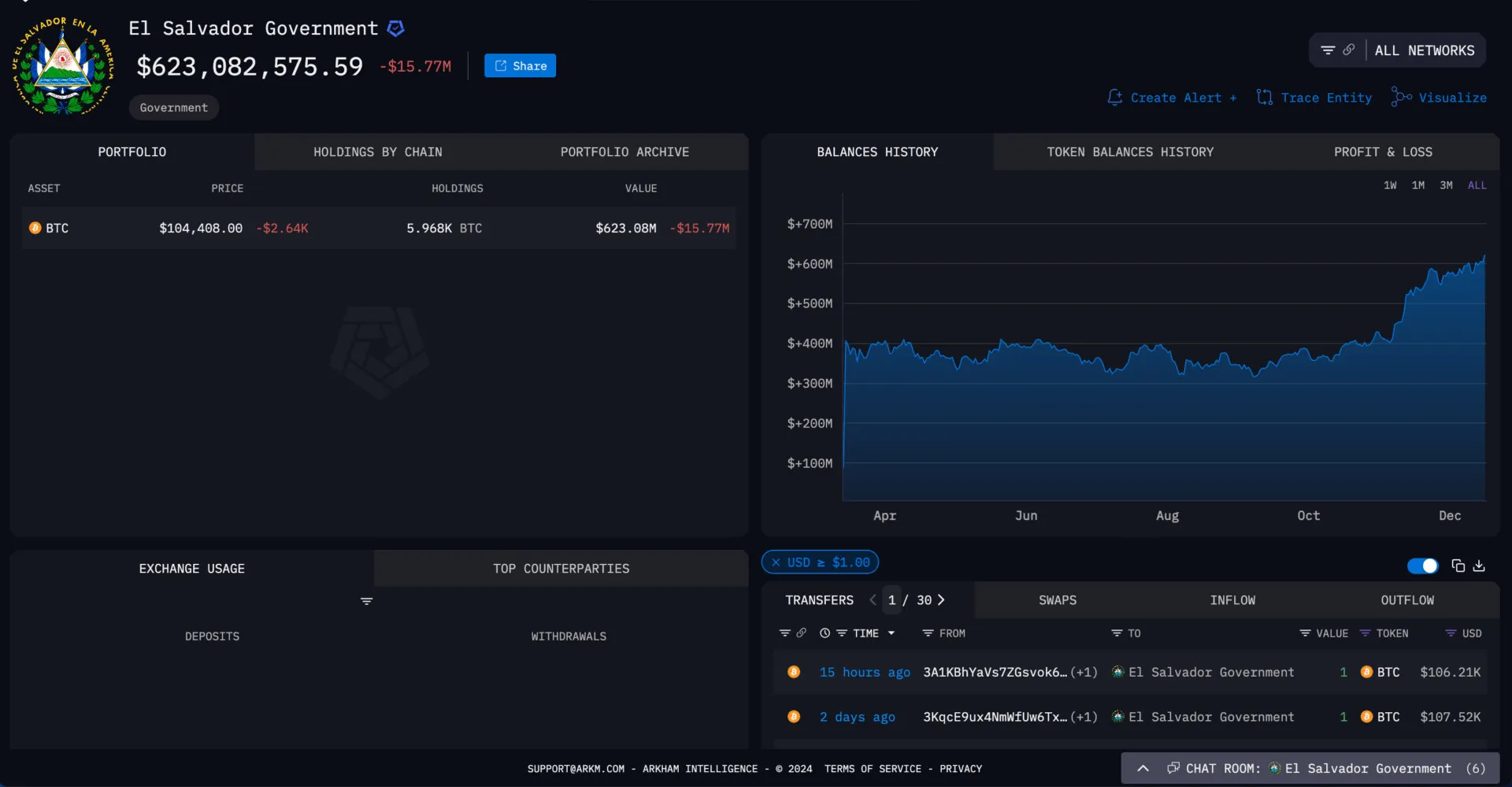
Task: Download transfers with the download icon
Action: pyautogui.click(x=1479, y=566)
